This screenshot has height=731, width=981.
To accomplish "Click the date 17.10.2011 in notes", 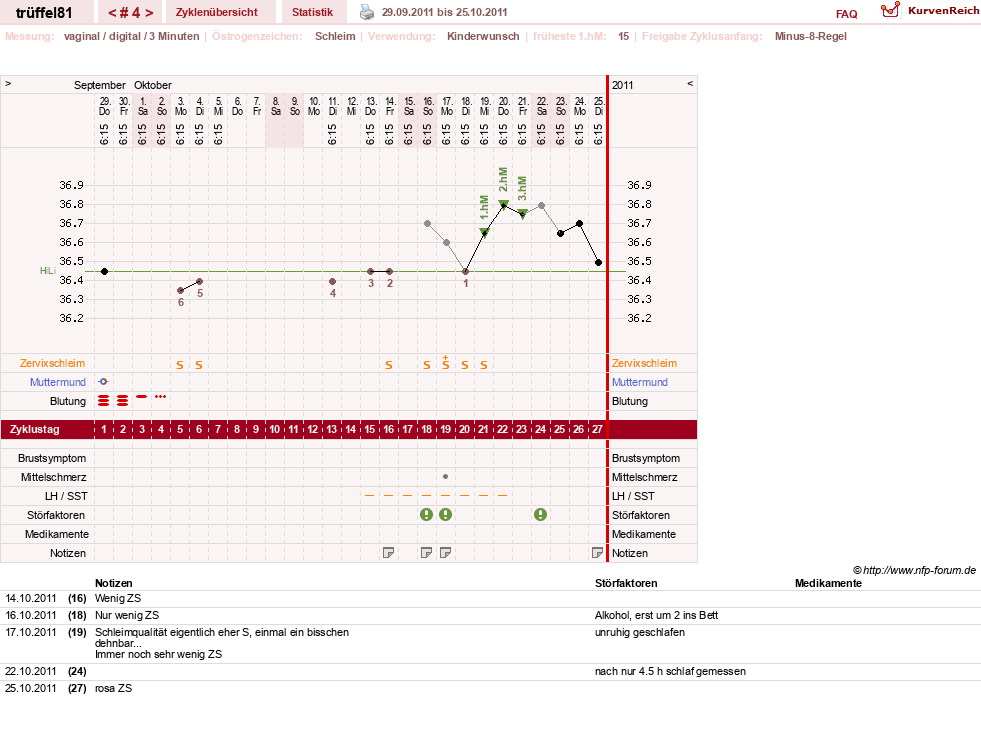I will point(31,632).
